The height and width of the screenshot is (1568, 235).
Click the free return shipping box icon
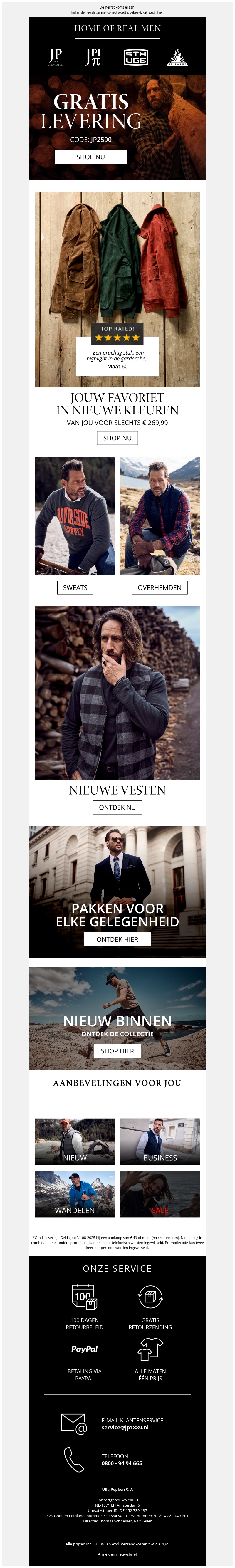pos(150,1297)
